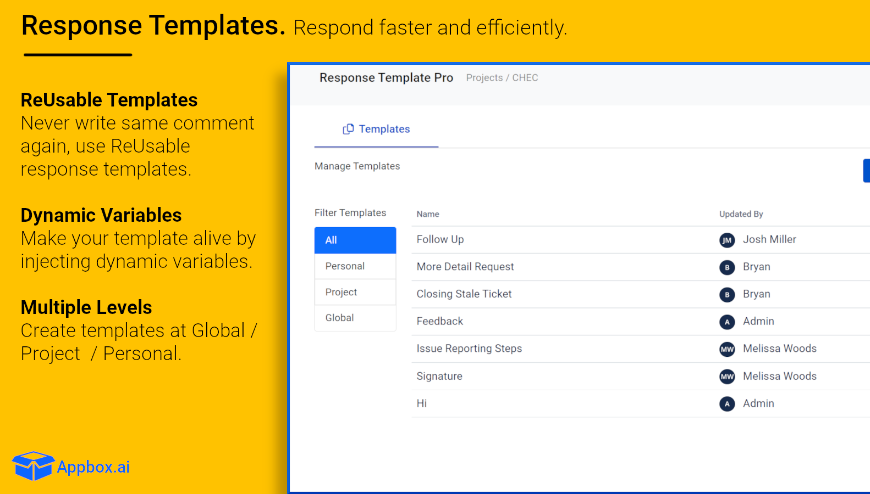Click Admin name in Hi row
870x494 pixels.
[758, 404]
